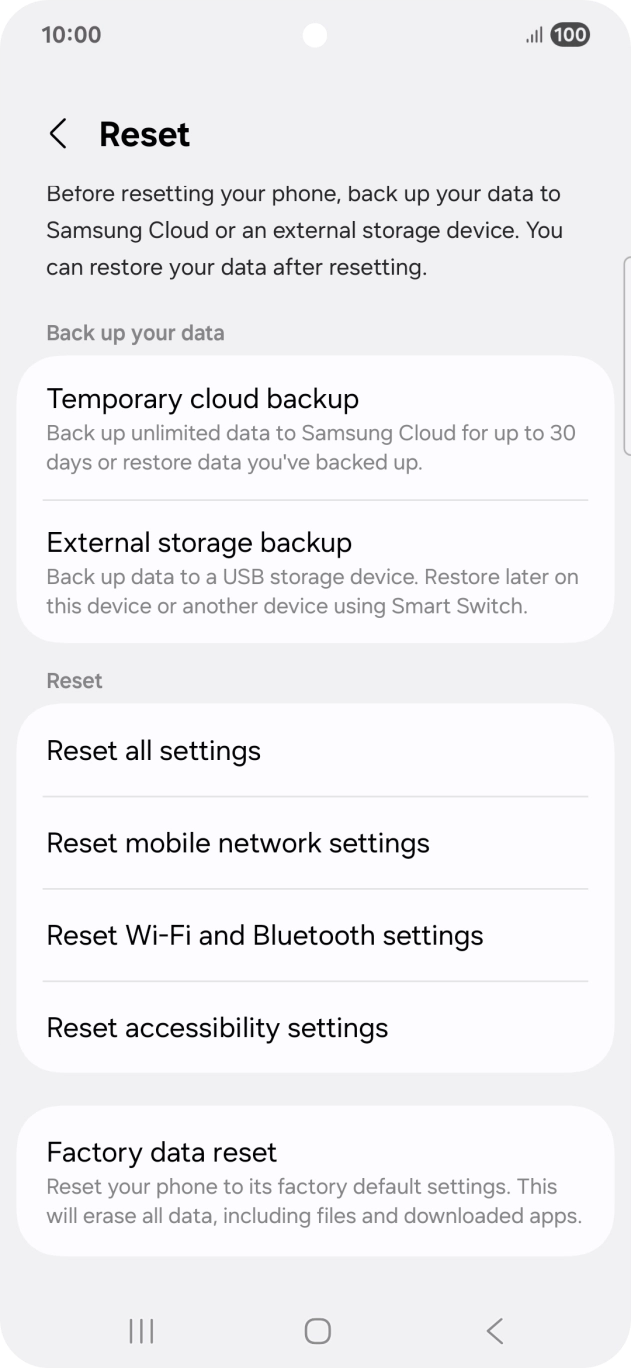Tap the Back up your data section header
631x1368 pixels.
(x=135, y=333)
